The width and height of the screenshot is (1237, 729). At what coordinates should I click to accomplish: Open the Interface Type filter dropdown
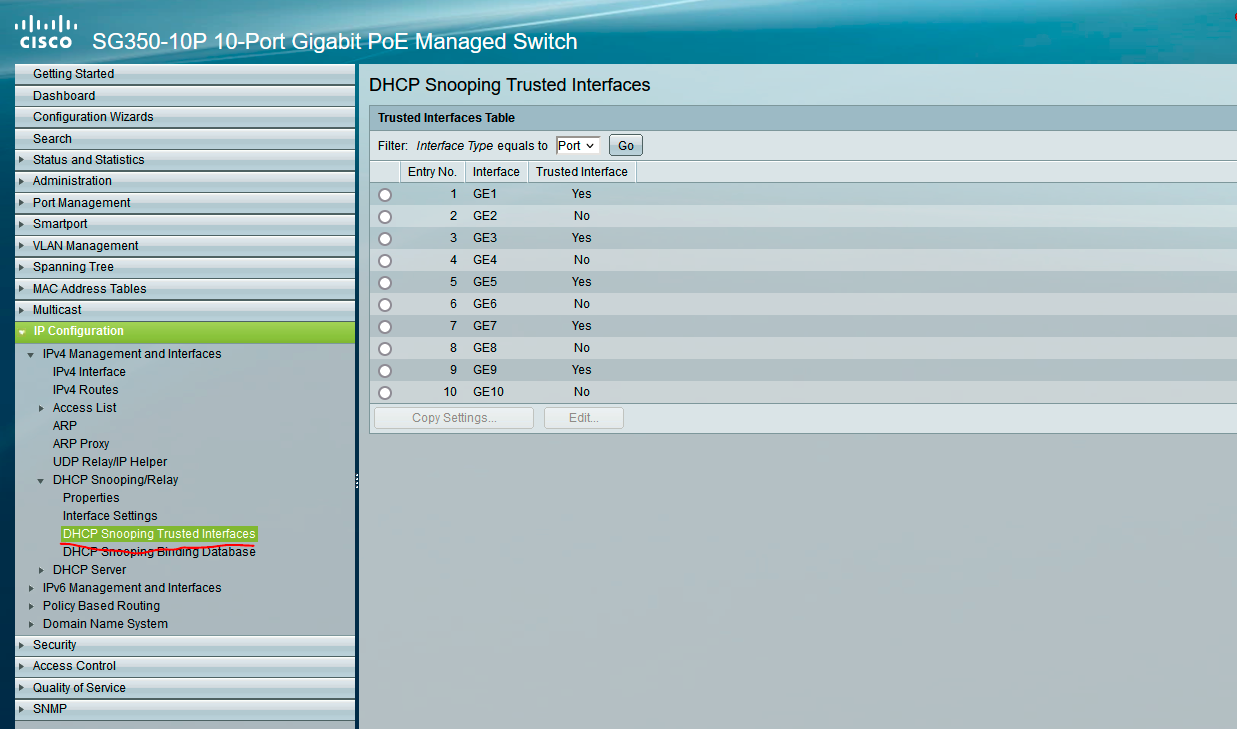pos(577,144)
